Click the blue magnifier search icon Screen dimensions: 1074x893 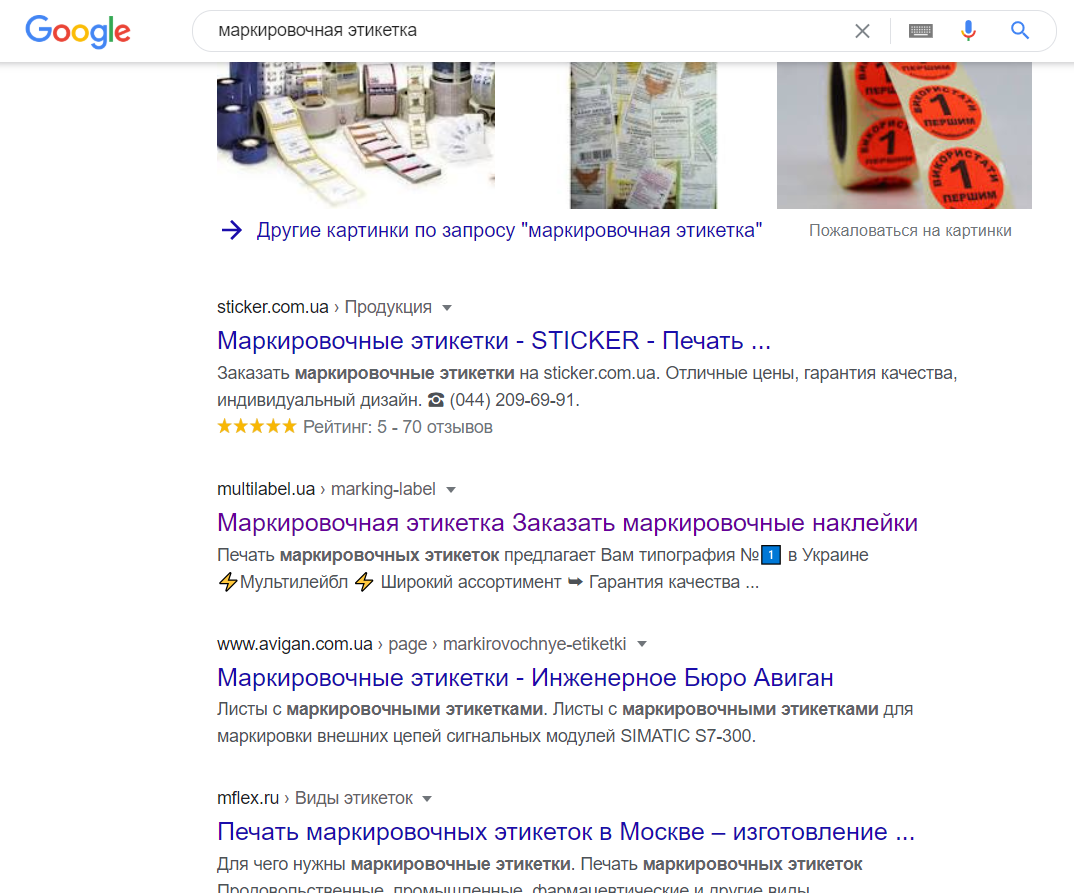[1020, 30]
